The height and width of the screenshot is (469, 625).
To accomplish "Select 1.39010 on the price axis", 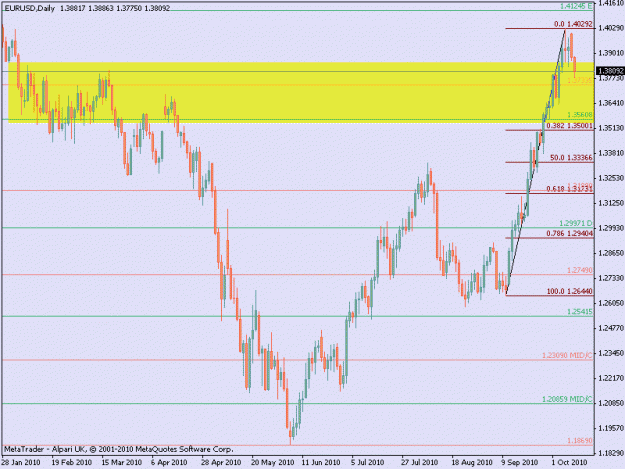I will (x=611, y=53).
